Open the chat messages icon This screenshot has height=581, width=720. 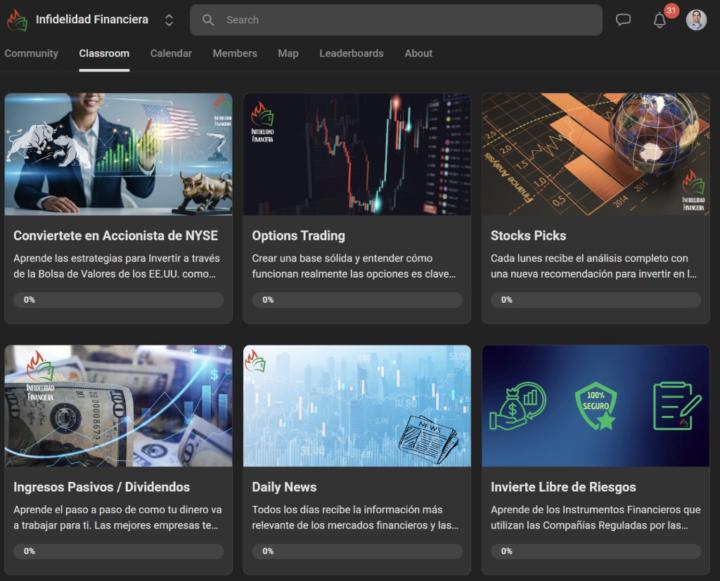click(x=623, y=20)
